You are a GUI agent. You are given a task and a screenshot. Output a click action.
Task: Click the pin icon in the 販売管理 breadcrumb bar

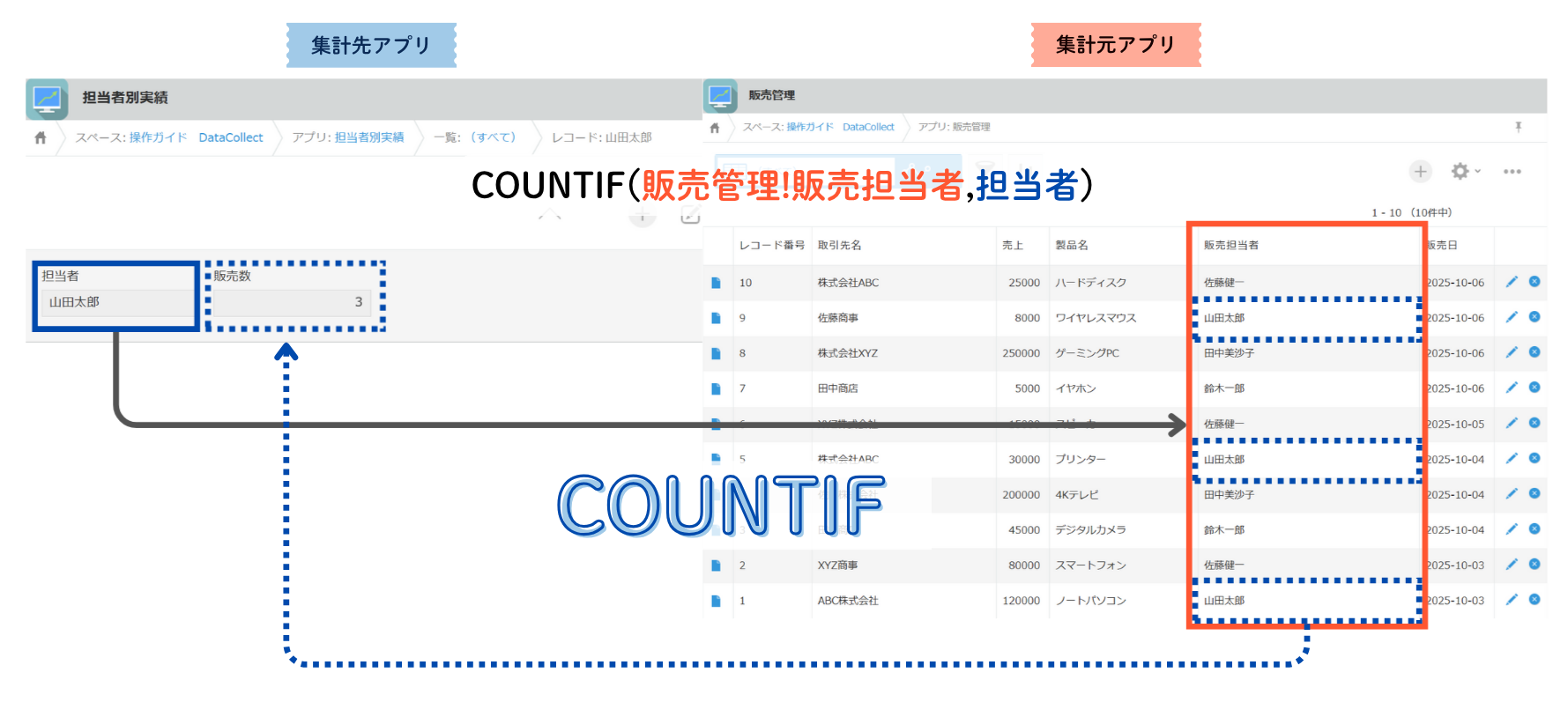(x=1518, y=127)
